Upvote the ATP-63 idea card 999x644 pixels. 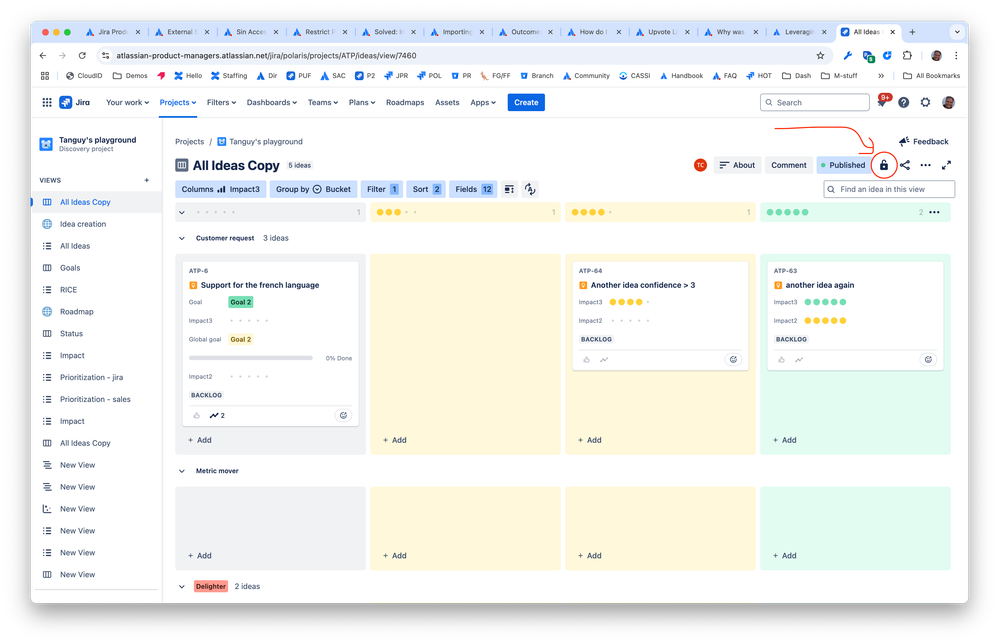coord(782,360)
